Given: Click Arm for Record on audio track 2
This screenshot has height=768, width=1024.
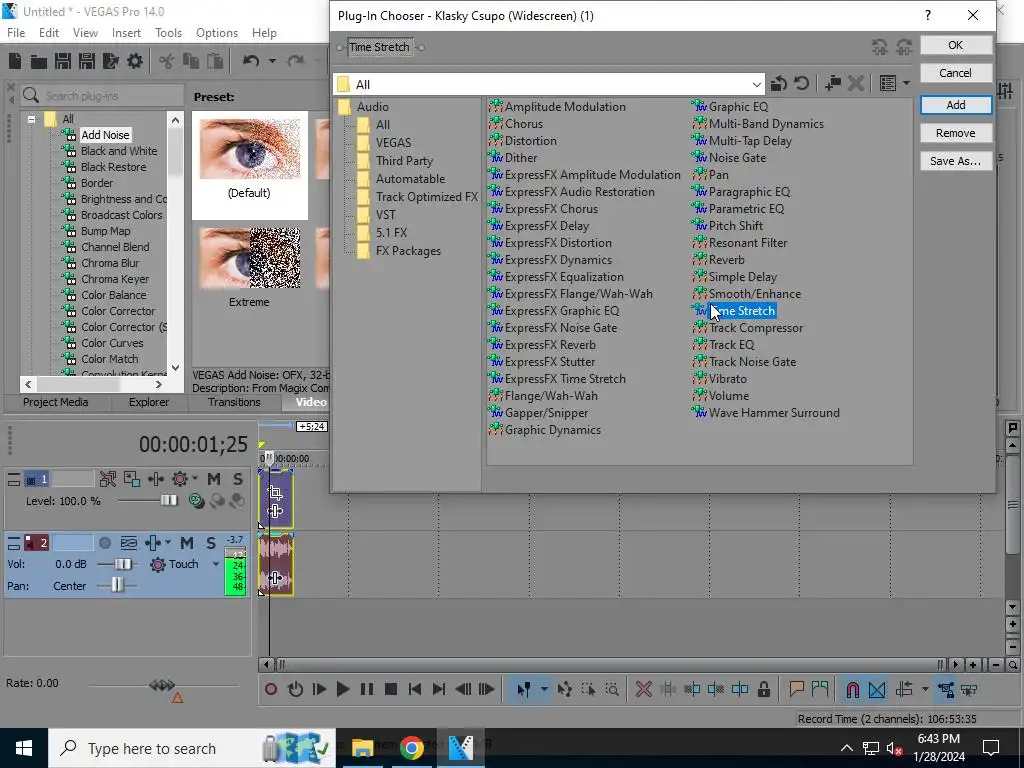Looking at the screenshot, I should [104, 543].
